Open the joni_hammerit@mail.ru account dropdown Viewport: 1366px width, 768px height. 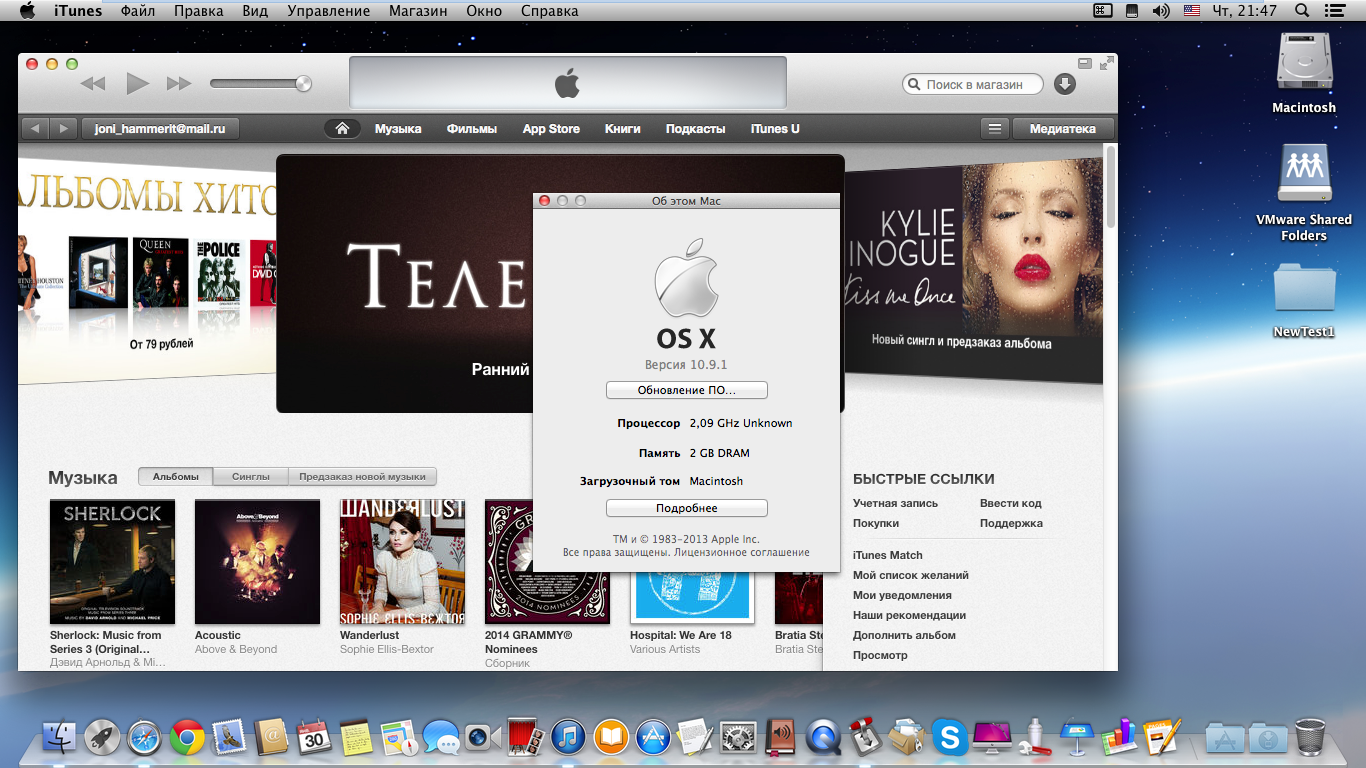(160, 129)
